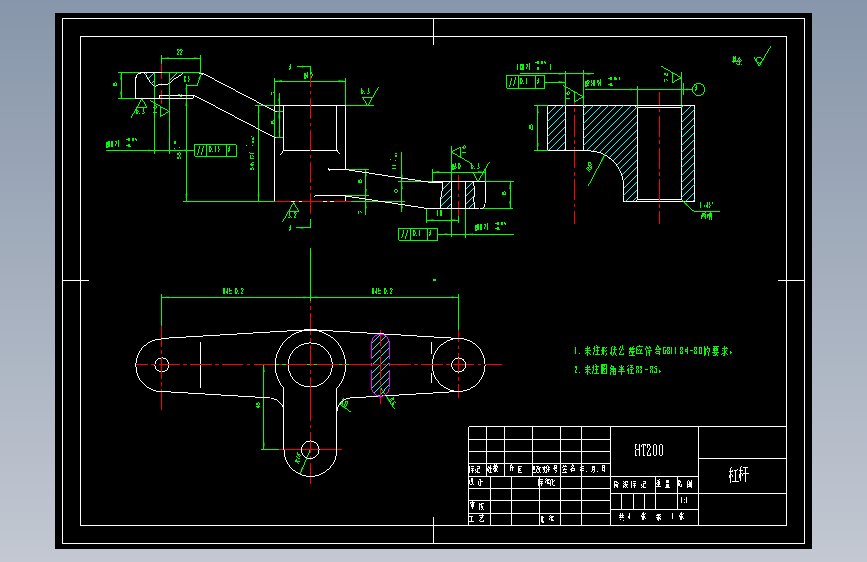Image resolution: width=867 pixels, height=562 pixels.
Task: Select the part name 杠杆 in title block
Action: click(x=738, y=475)
